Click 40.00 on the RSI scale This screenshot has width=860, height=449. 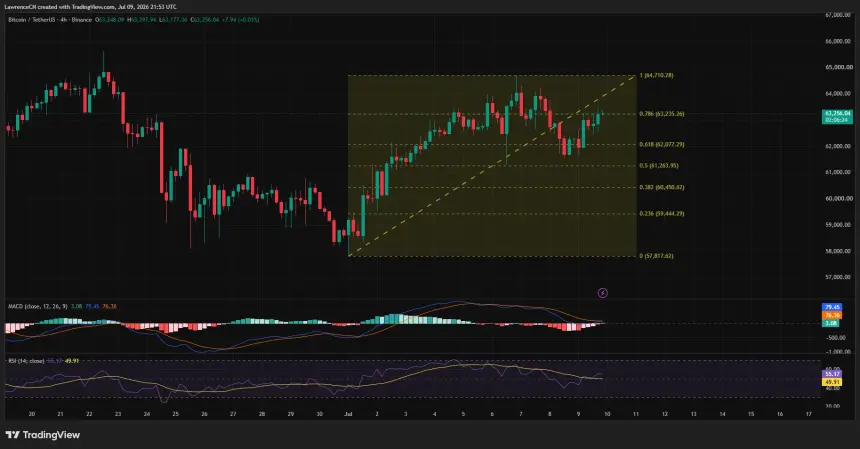coord(833,388)
